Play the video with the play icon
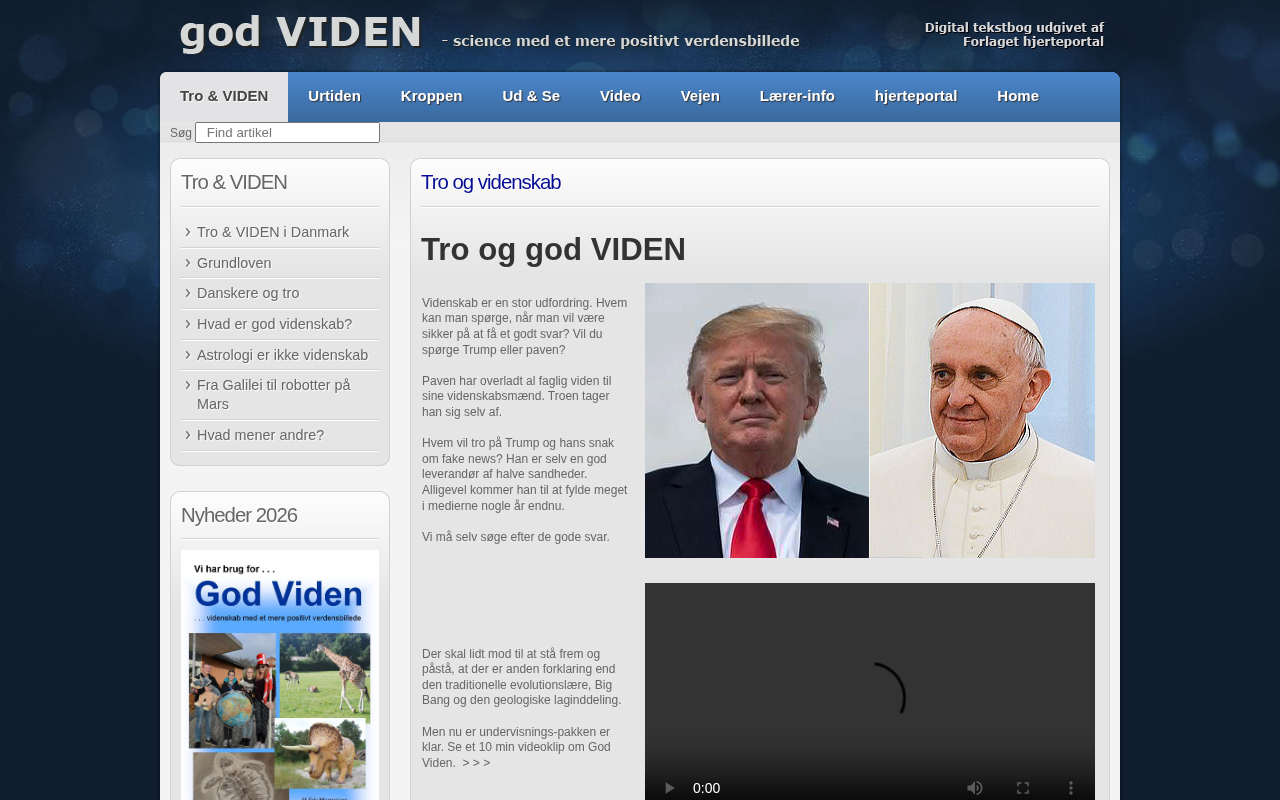1280x800 pixels. (x=670, y=788)
